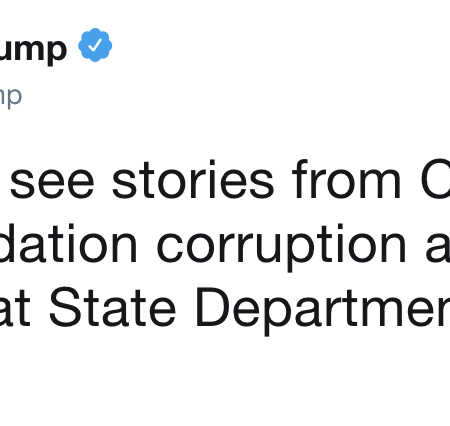The height and width of the screenshot is (426, 450).
Task: Click the partial word "dation" in second line
Action: (x=68, y=243)
